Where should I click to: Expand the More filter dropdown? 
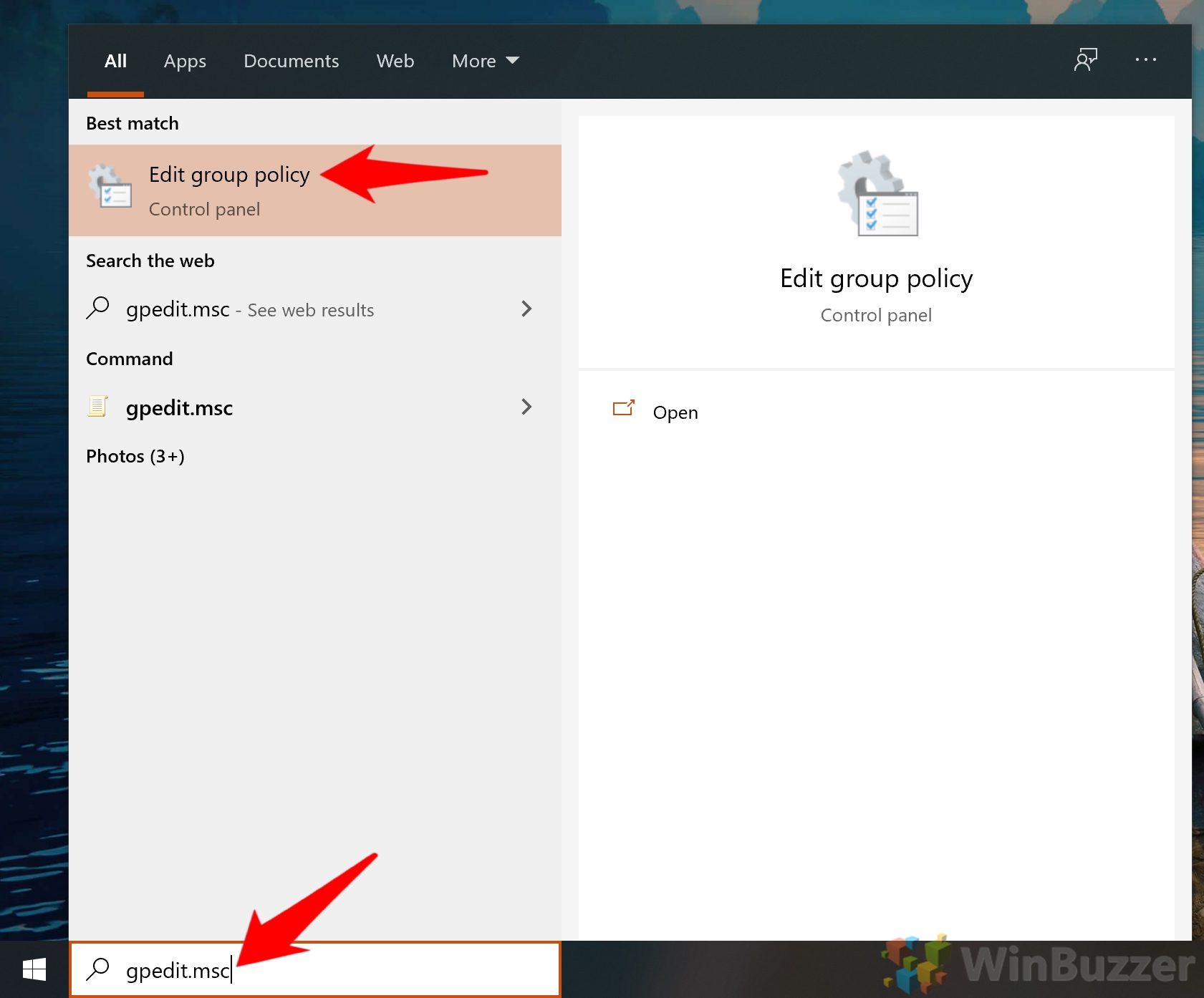click(x=485, y=61)
